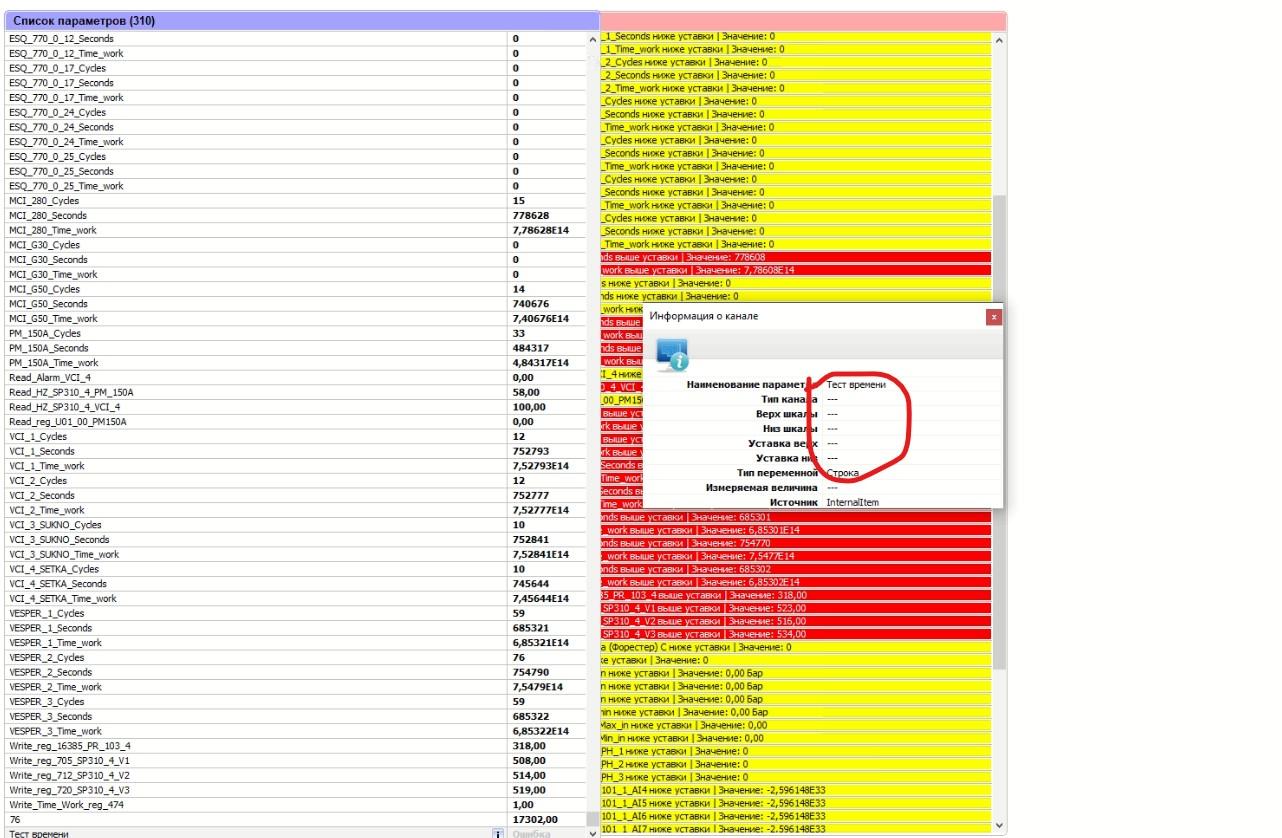Select the VCI_4_SETKA_Seconds parameter
The width and height of the screenshot is (1282, 838).
pos(295,584)
